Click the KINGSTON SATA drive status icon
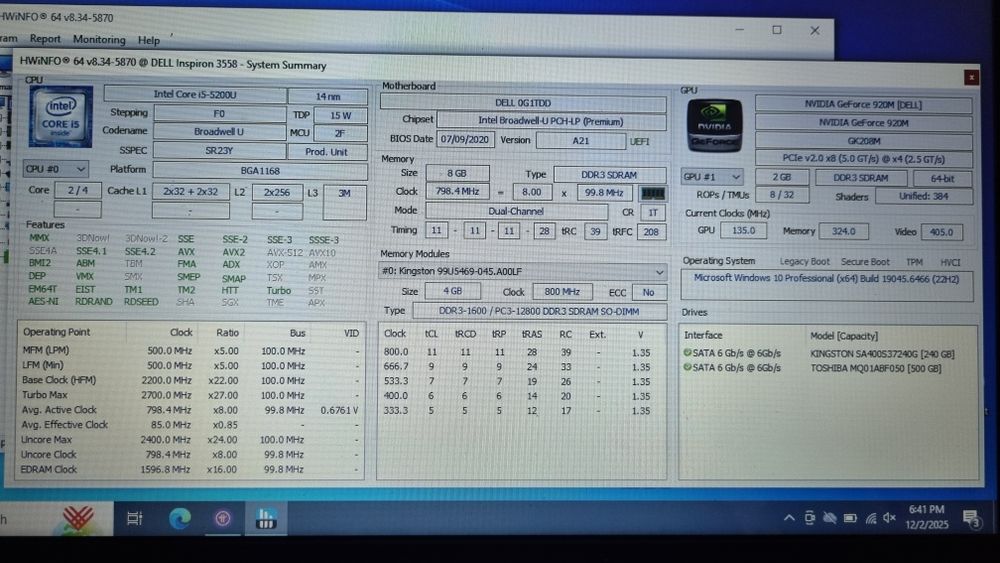Viewport: 1000px width, 563px height. coord(687,353)
